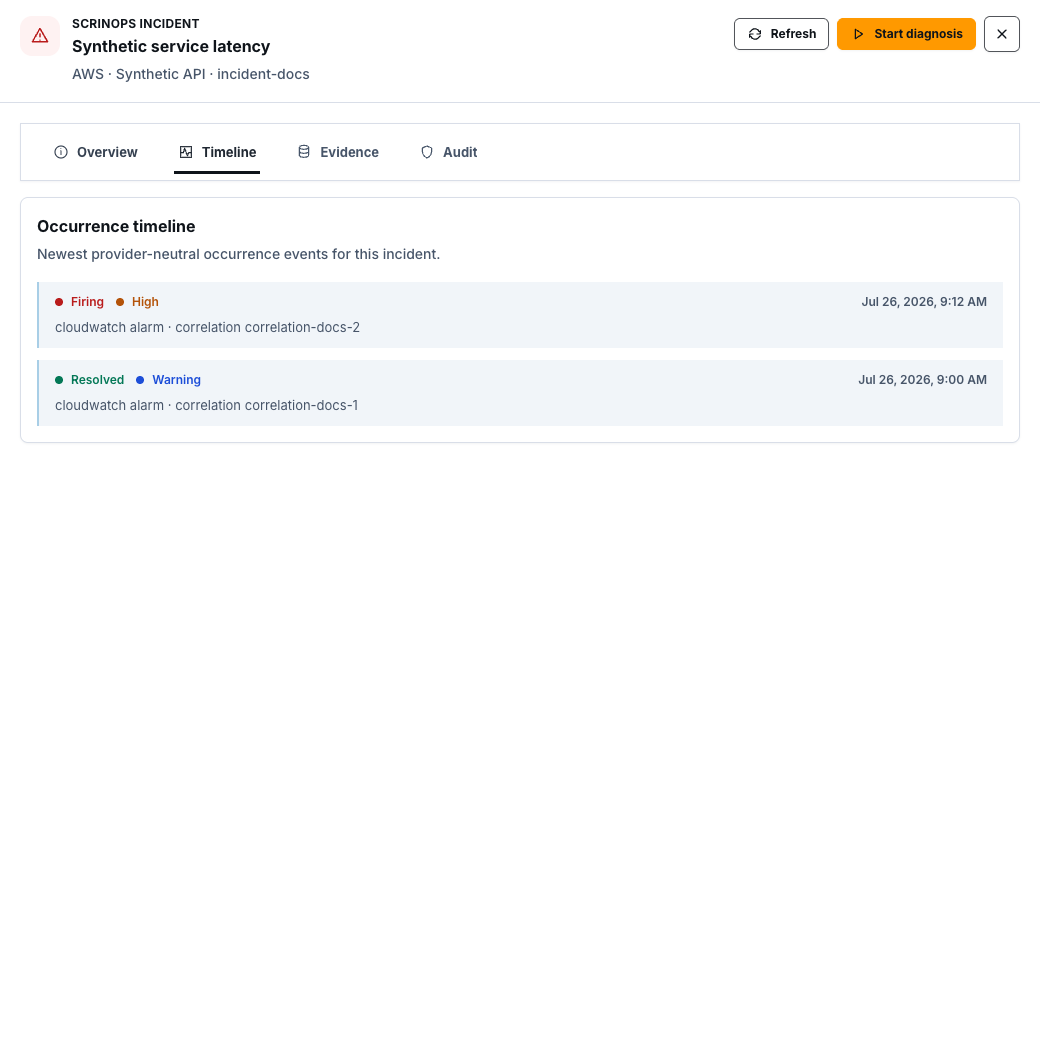The image size is (1040, 1064).
Task: Go to the Audit tab
Action: [449, 152]
